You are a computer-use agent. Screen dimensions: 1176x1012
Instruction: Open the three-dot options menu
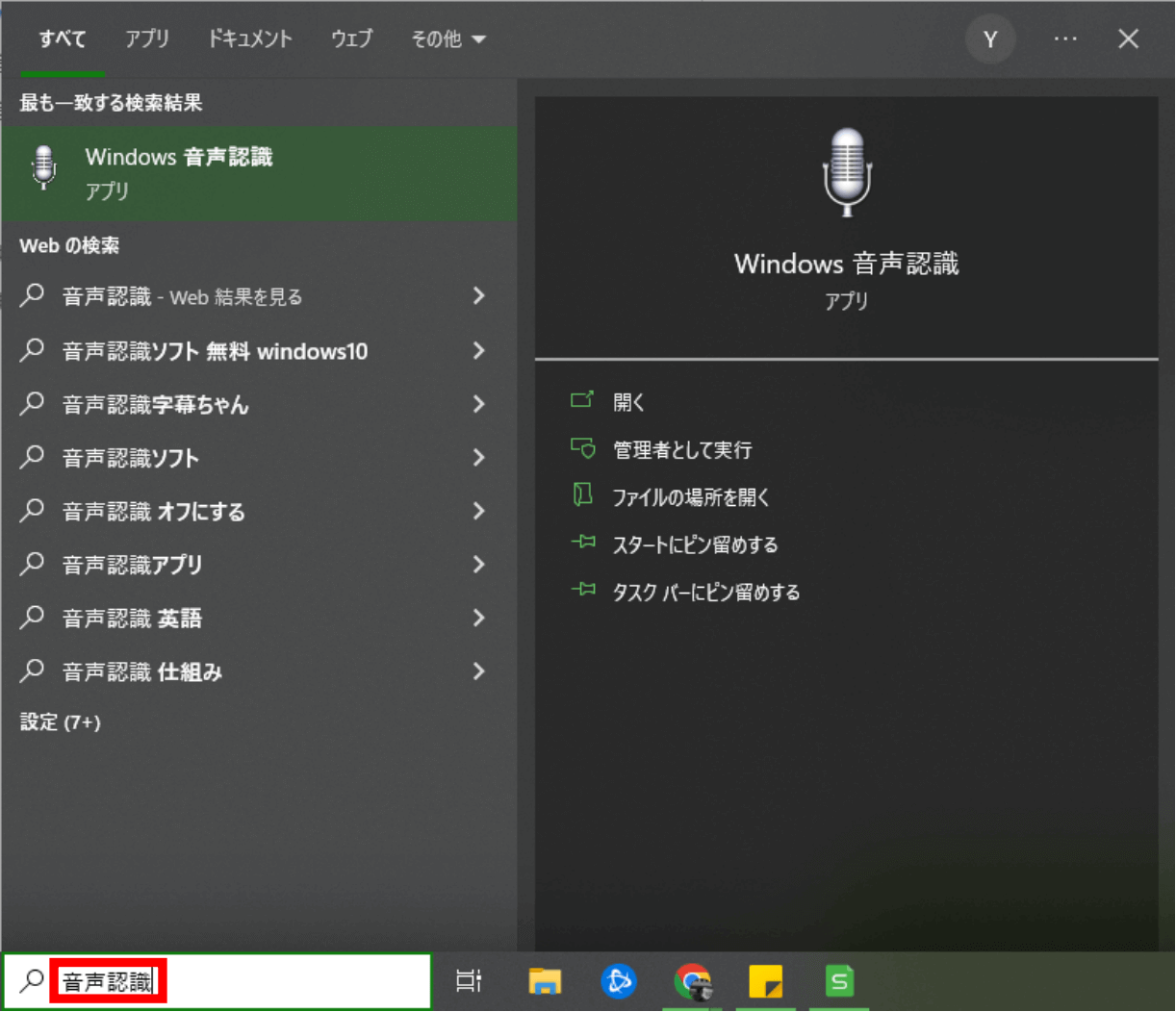(1065, 39)
